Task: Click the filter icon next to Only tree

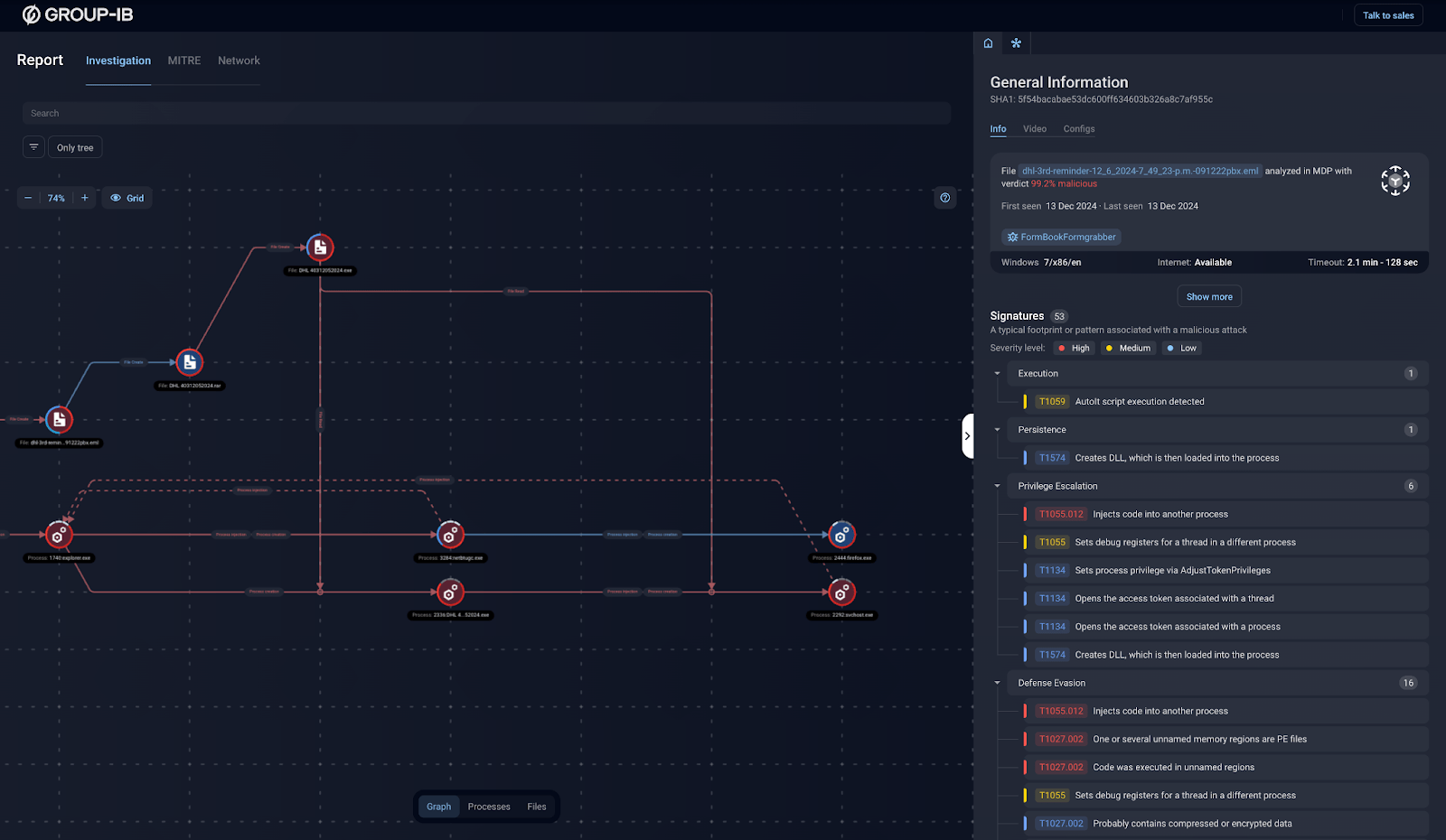Action: coord(33,147)
